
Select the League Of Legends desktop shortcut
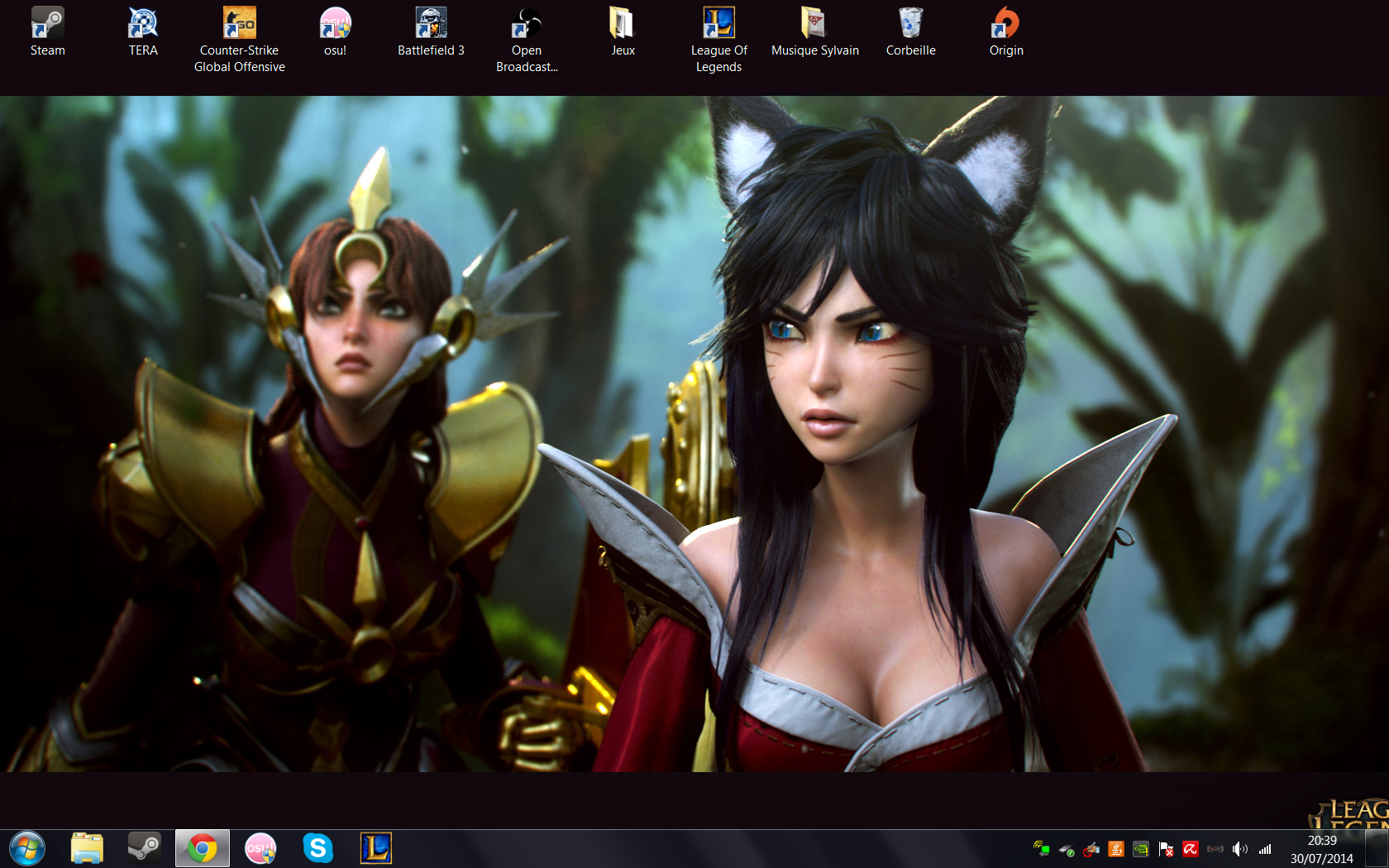(x=718, y=40)
